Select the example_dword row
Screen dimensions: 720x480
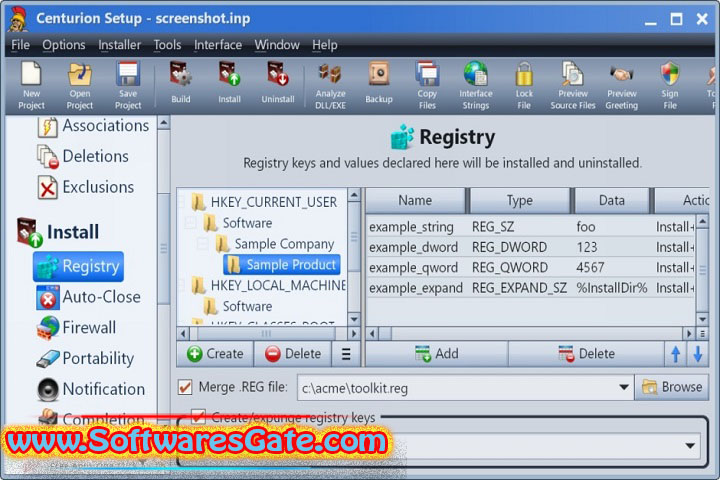pyautogui.click(x=531, y=248)
